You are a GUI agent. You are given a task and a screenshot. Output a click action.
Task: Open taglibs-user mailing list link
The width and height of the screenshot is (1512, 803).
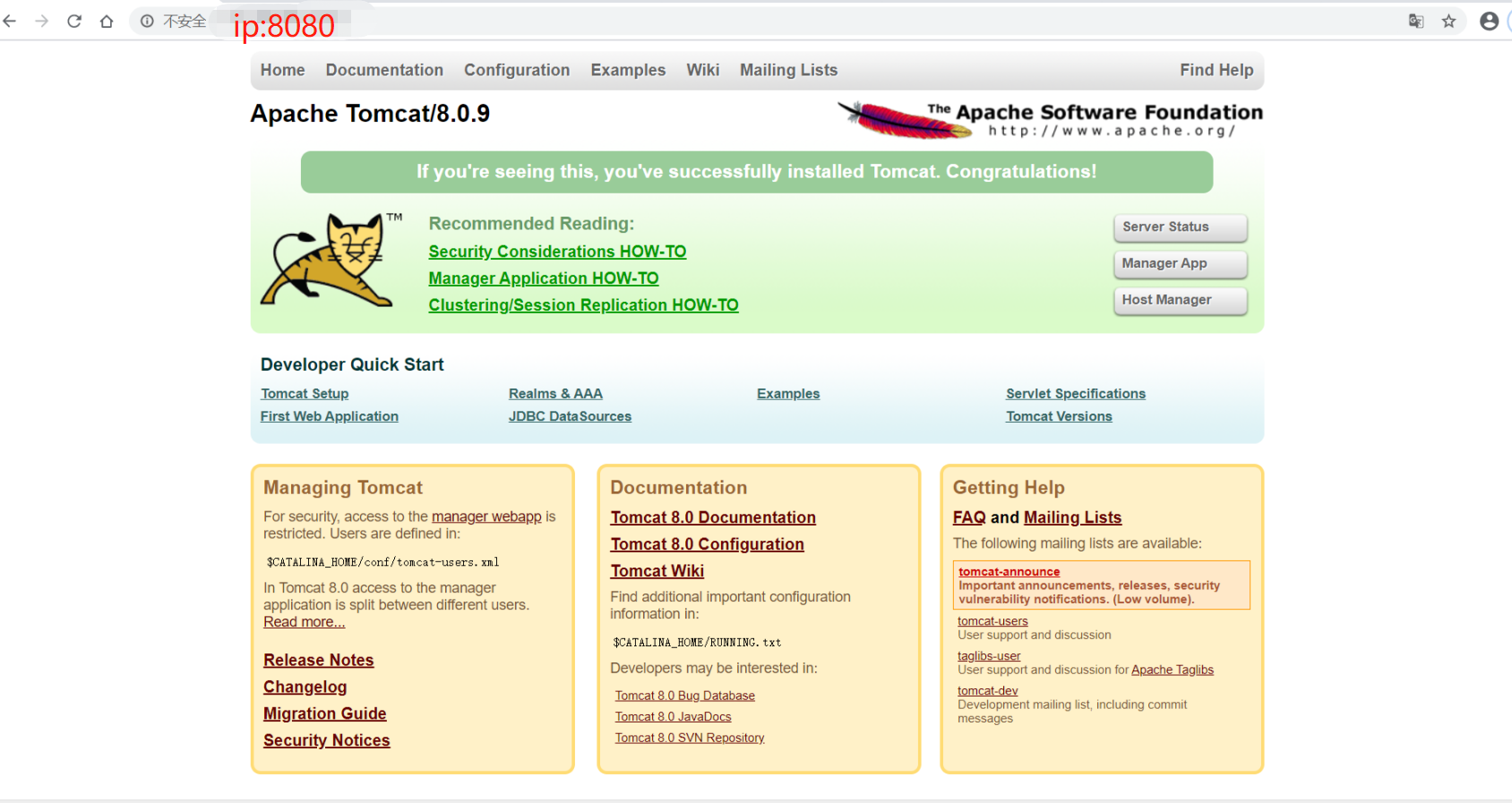point(989,656)
